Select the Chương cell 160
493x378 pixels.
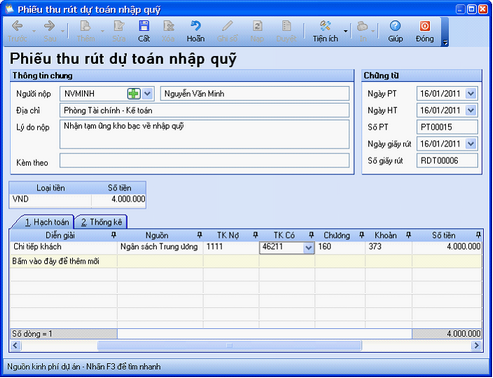[x=340, y=247]
